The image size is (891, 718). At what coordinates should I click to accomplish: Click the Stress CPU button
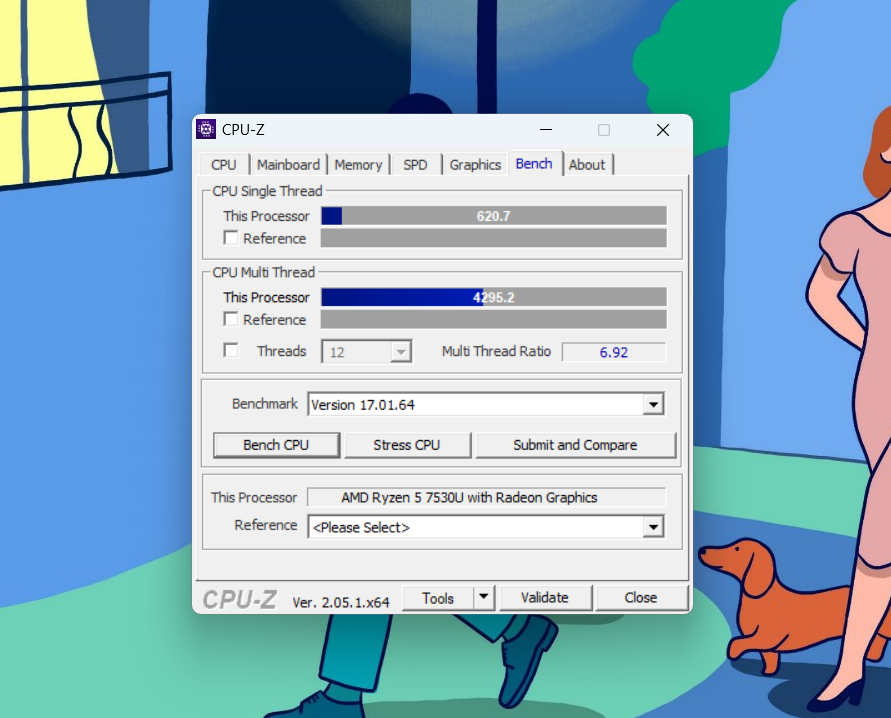click(407, 445)
